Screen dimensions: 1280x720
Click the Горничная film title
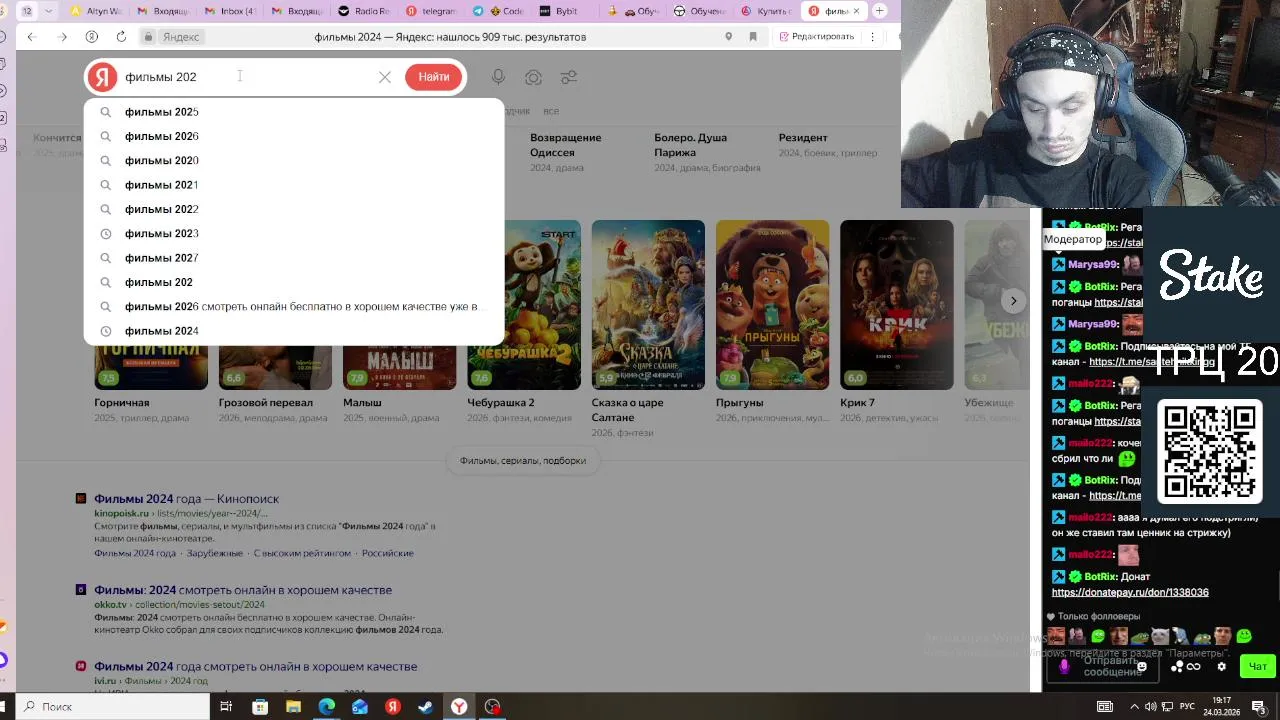[x=122, y=403]
